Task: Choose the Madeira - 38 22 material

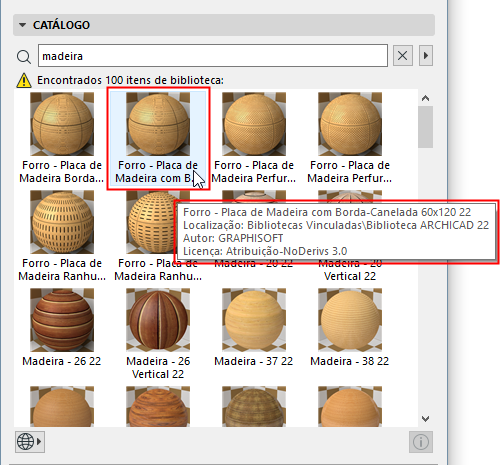Action: pos(350,328)
